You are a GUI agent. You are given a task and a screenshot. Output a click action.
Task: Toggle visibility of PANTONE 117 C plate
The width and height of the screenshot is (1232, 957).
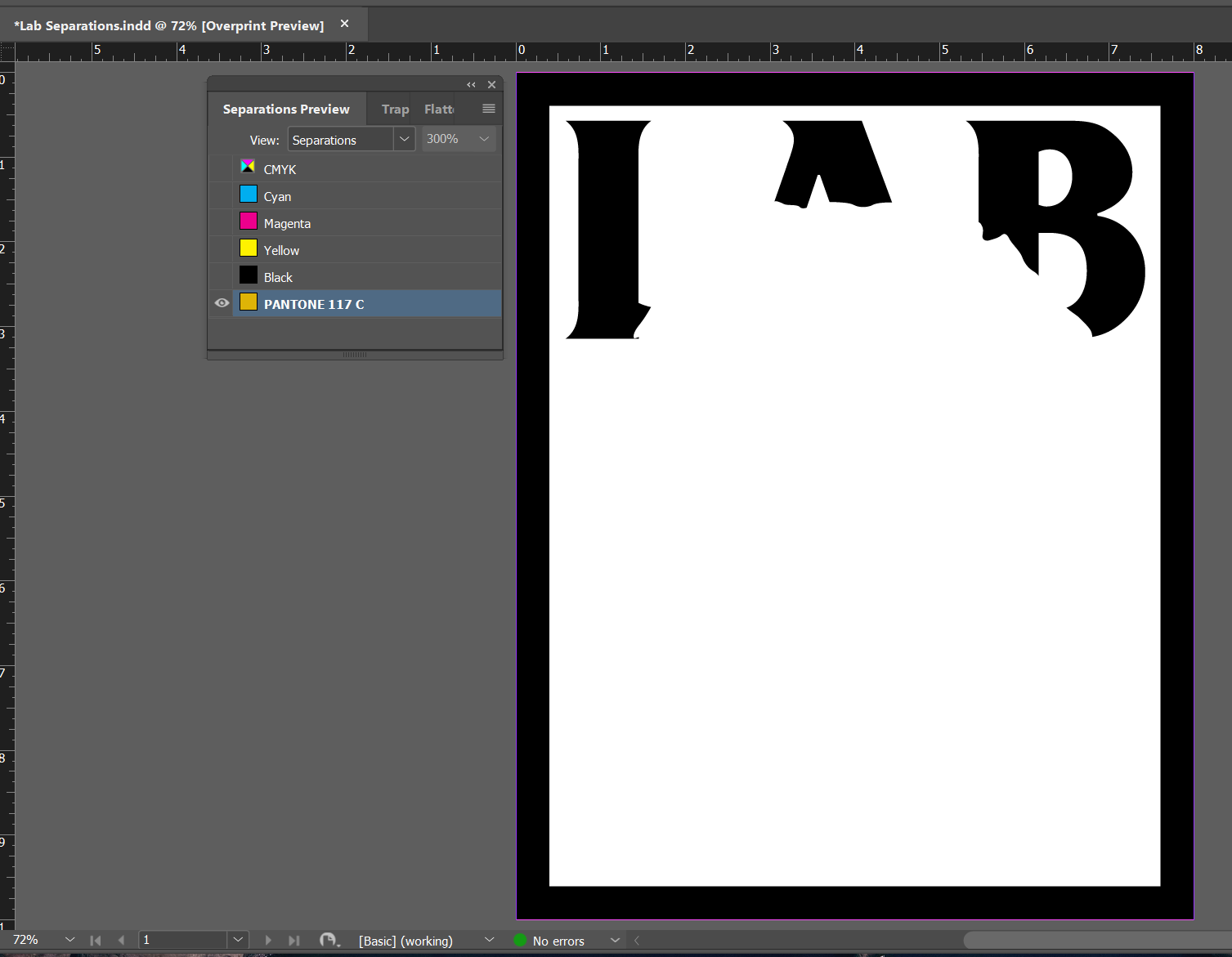pos(222,303)
